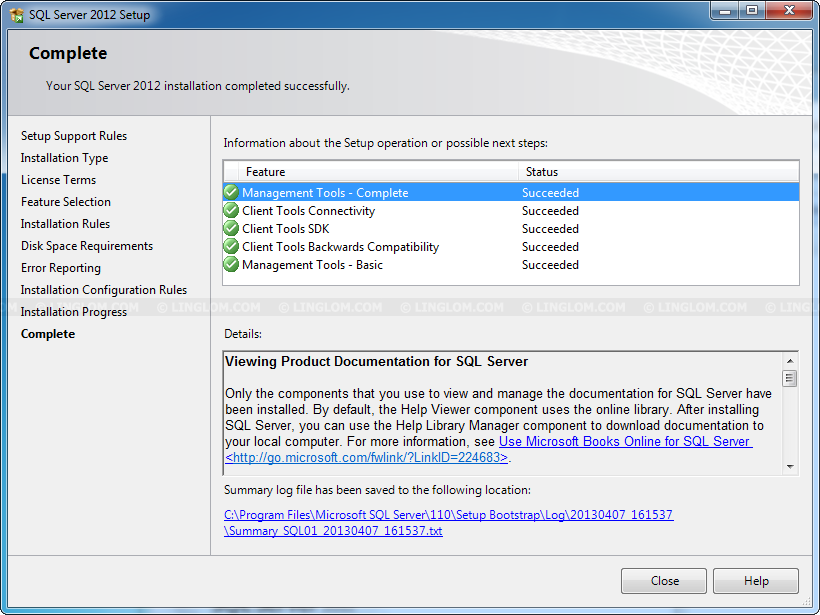Click the Close button
The width and height of the screenshot is (820, 615).
664,581
